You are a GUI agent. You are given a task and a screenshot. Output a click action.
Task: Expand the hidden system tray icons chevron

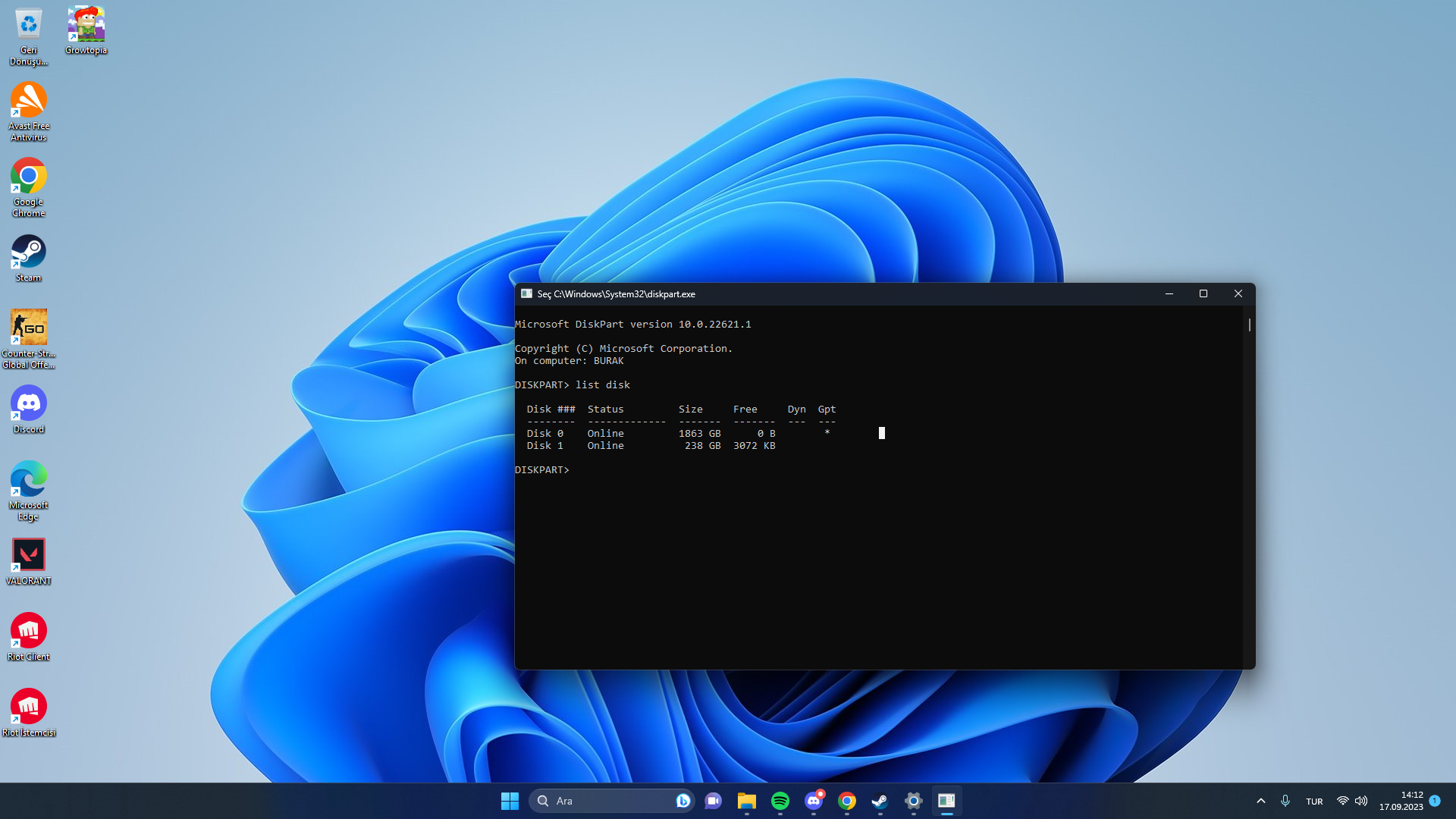(1260, 801)
